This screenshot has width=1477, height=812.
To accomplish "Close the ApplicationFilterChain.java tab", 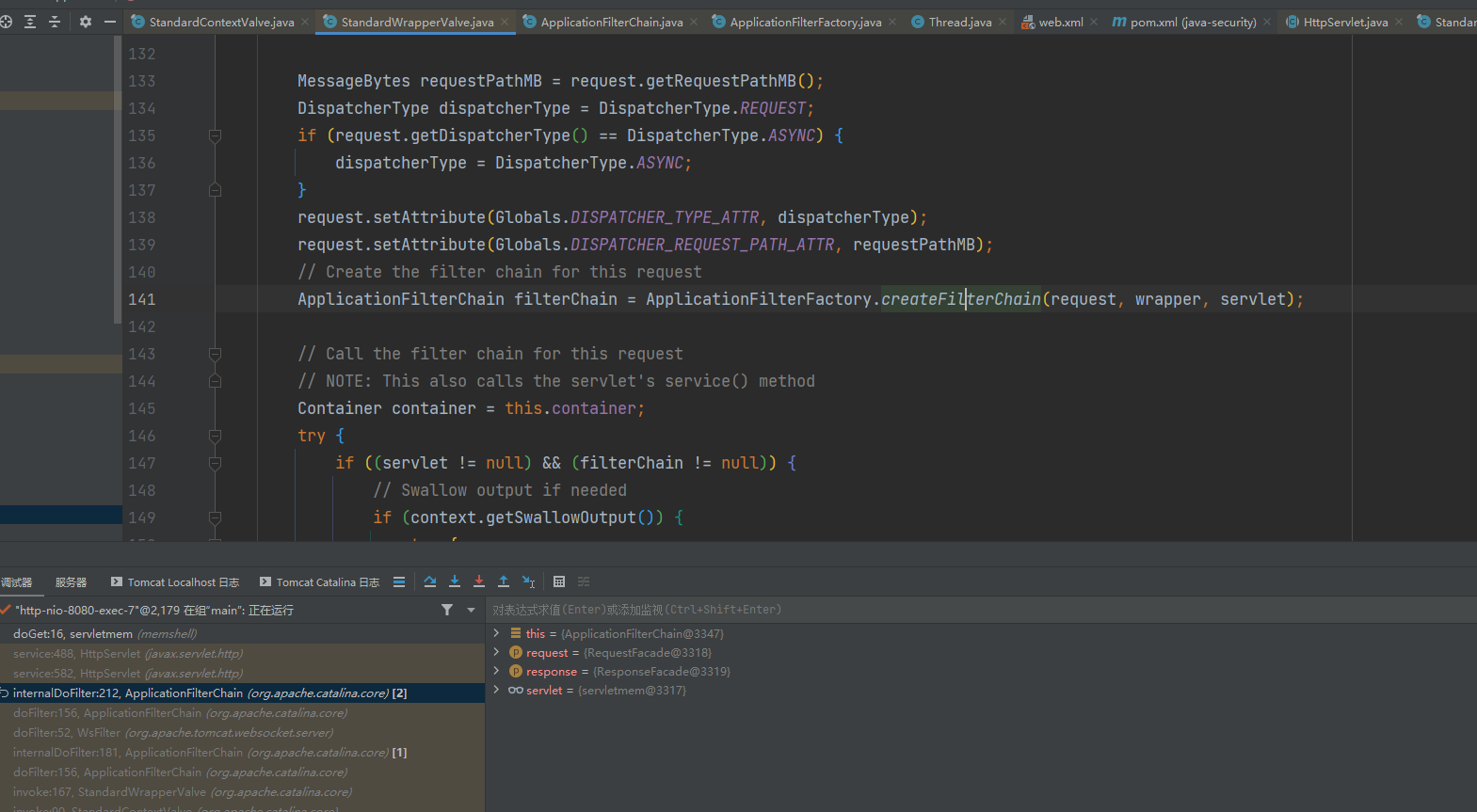I will [x=695, y=22].
